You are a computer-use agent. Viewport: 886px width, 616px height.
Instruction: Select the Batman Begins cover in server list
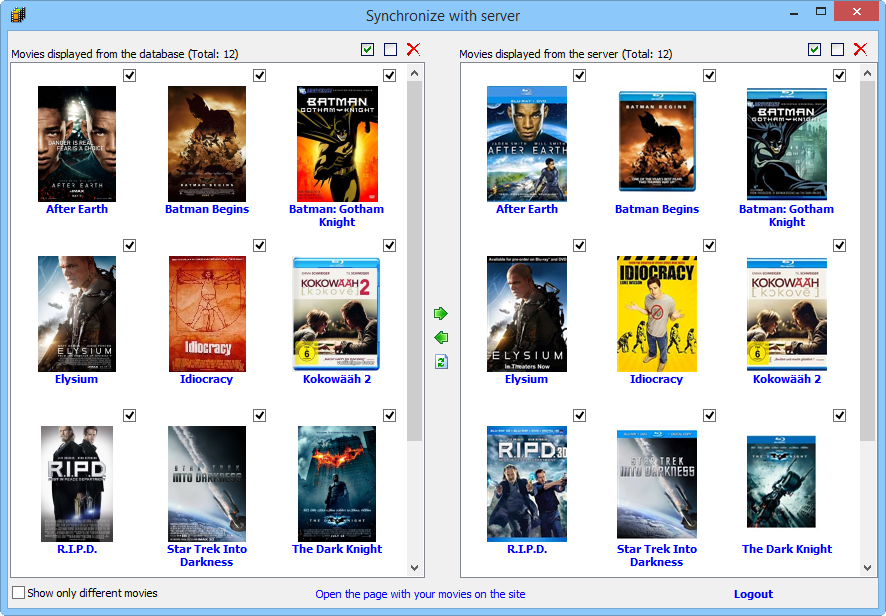click(657, 141)
